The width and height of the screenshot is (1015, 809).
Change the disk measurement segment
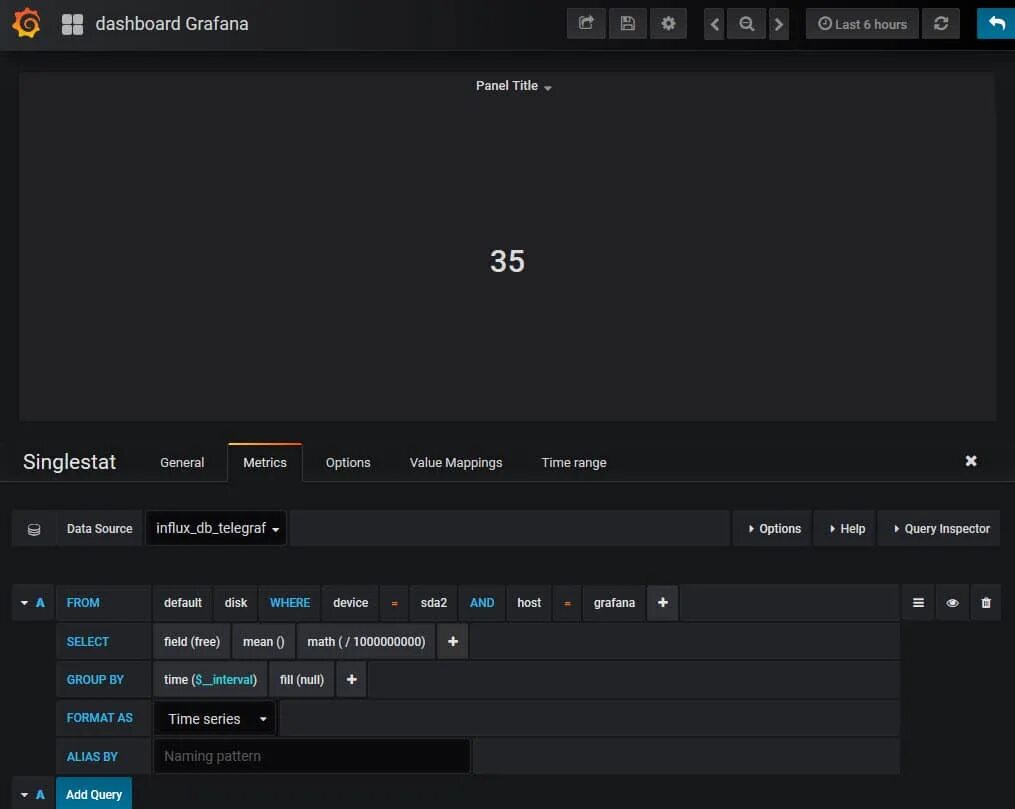pyautogui.click(x=236, y=603)
